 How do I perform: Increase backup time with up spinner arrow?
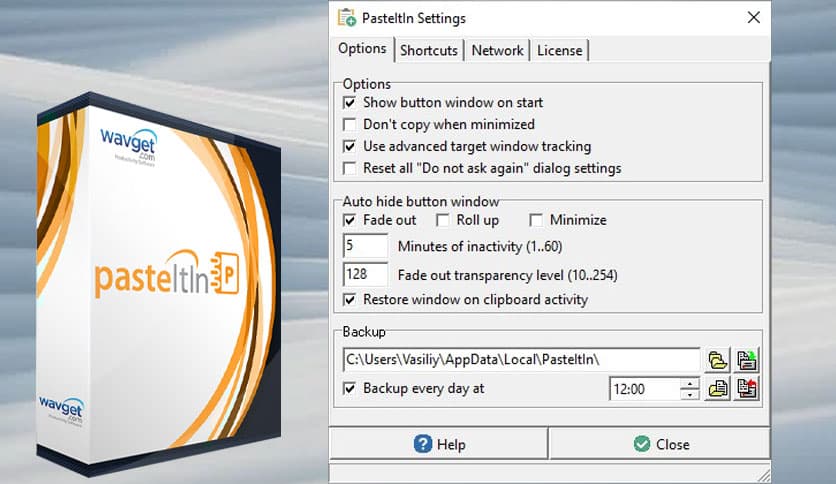[x=690, y=383]
